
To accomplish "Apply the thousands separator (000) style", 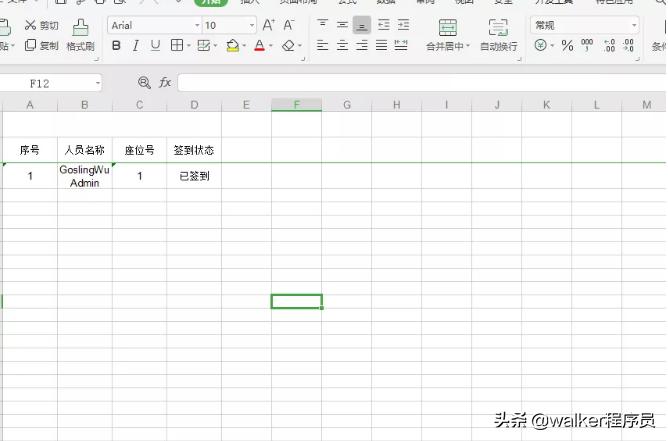I will [x=587, y=45].
